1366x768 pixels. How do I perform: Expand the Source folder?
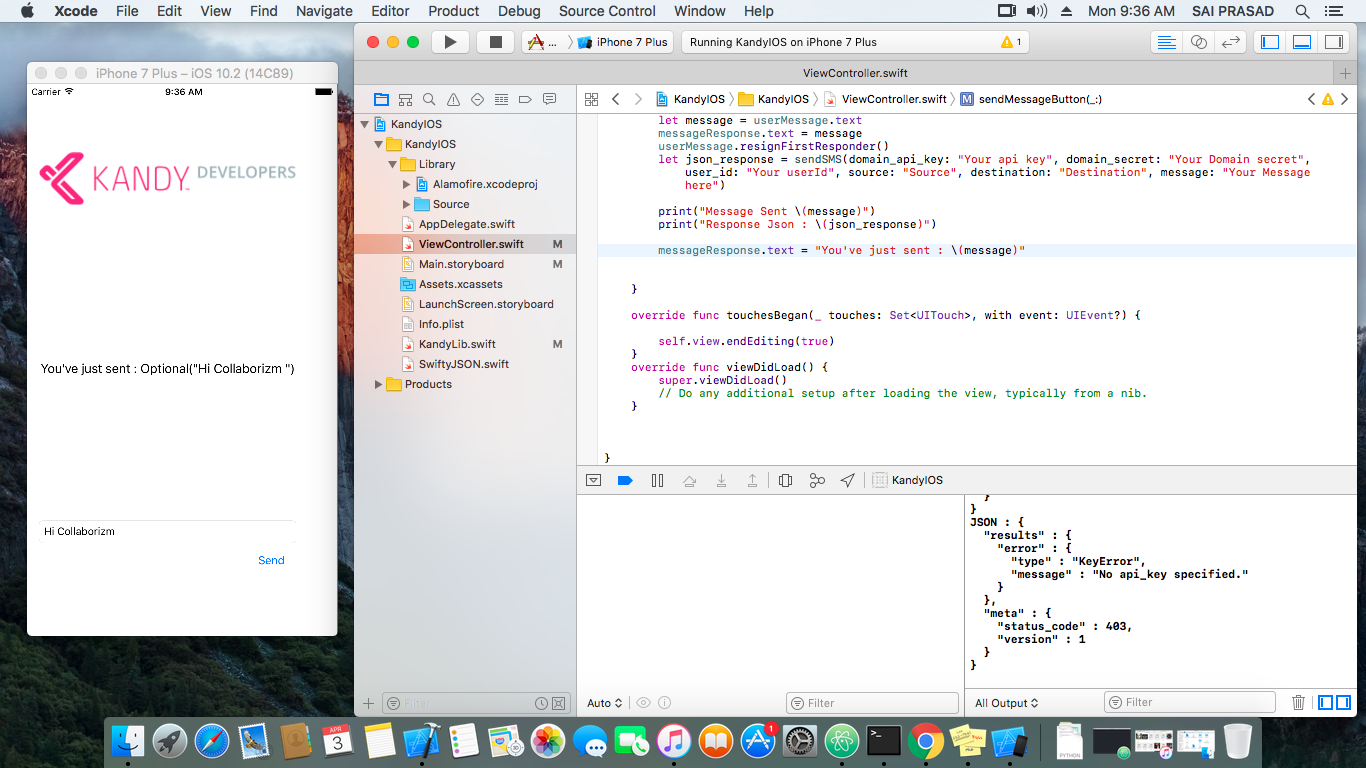pos(406,204)
